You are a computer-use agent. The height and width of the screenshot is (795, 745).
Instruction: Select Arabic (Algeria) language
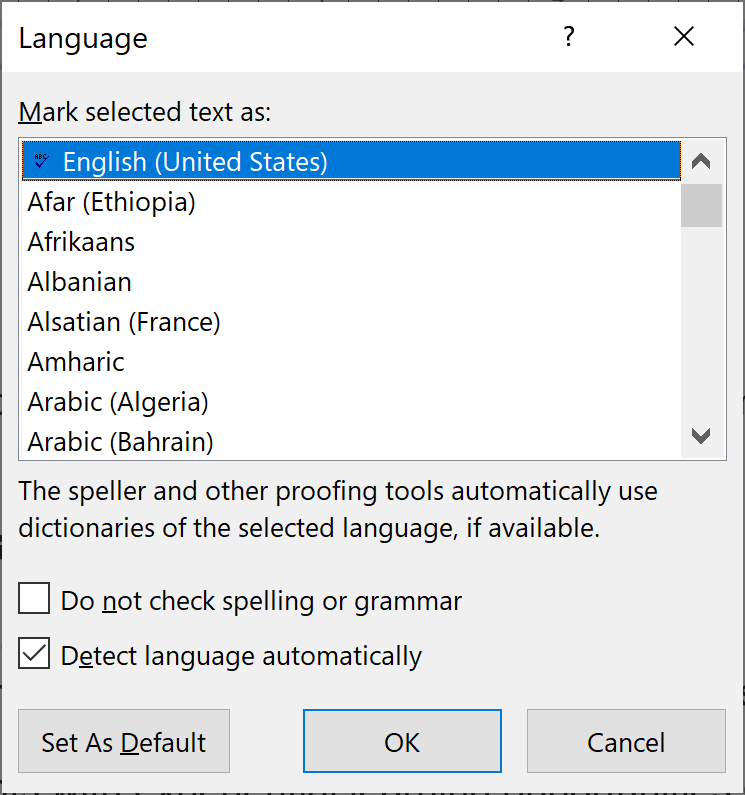118,402
